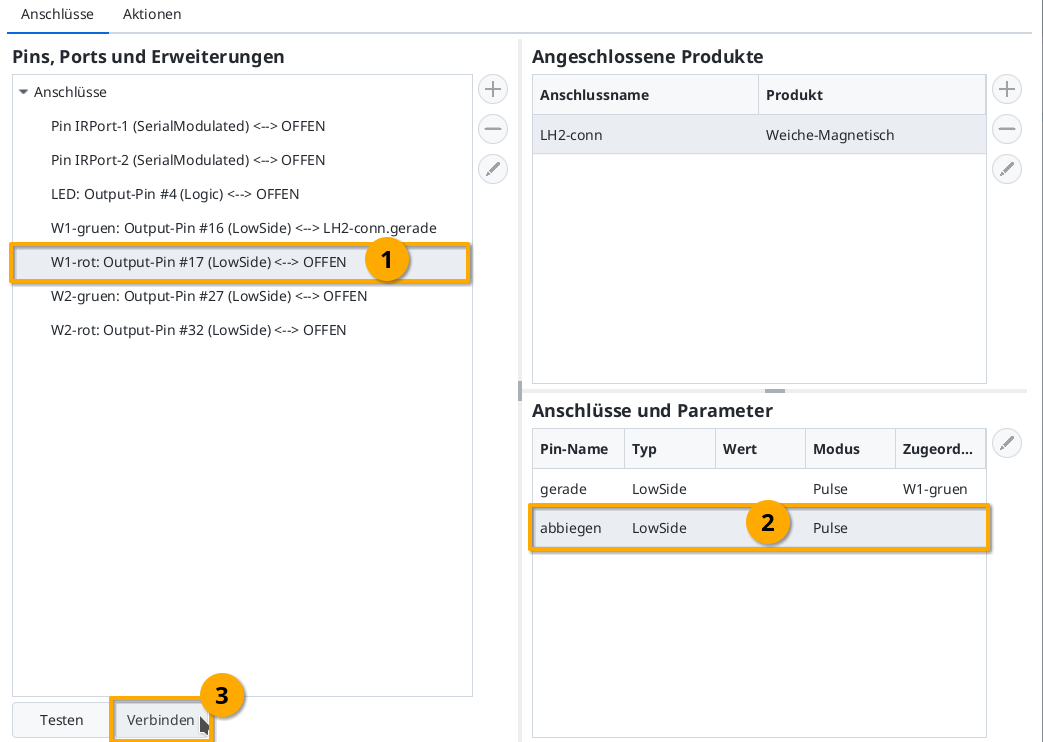The width and height of the screenshot is (1043, 742).
Task: Select the W1-rot Output-Pin entry
Action: (200, 262)
